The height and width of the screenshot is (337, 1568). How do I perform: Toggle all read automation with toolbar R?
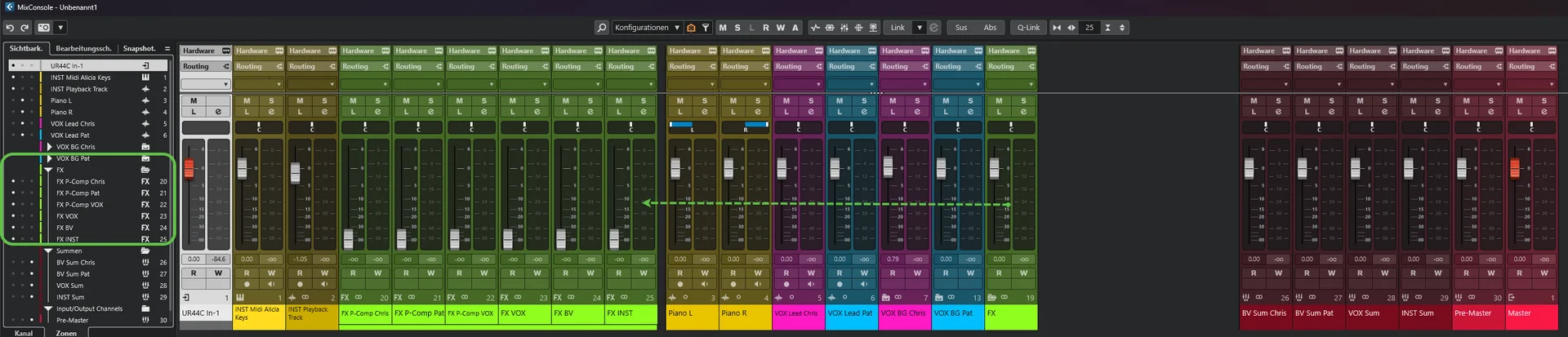pyautogui.click(x=766, y=28)
